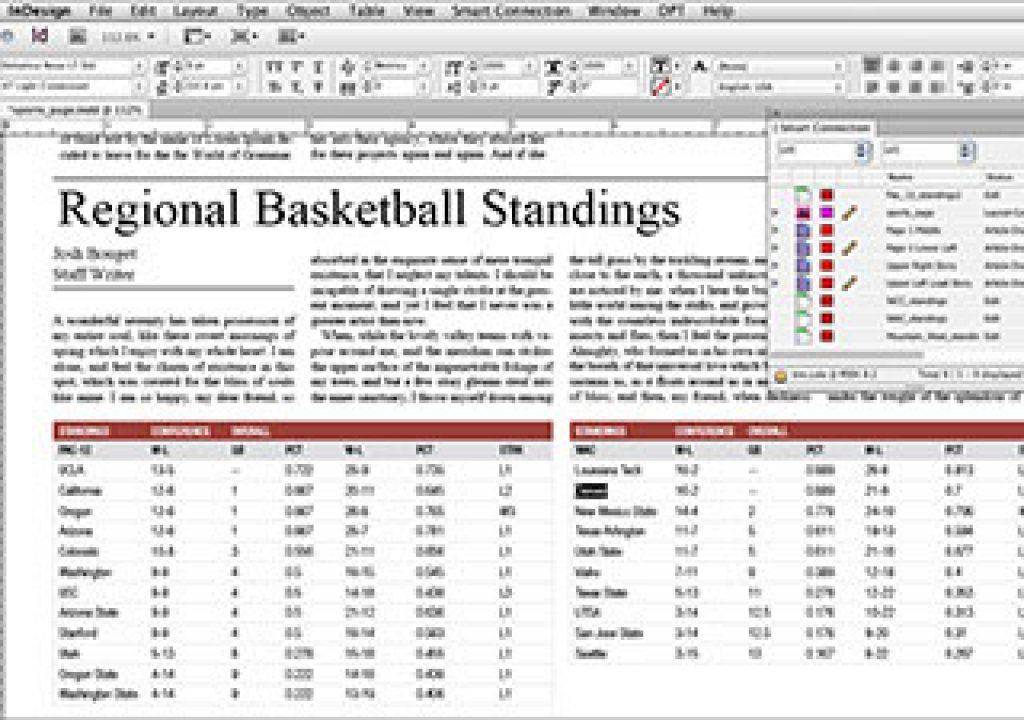Click the article icon in Upper Right Story row
This screenshot has width=1024, height=720.
pyautogui.click(x=803, y=266)
